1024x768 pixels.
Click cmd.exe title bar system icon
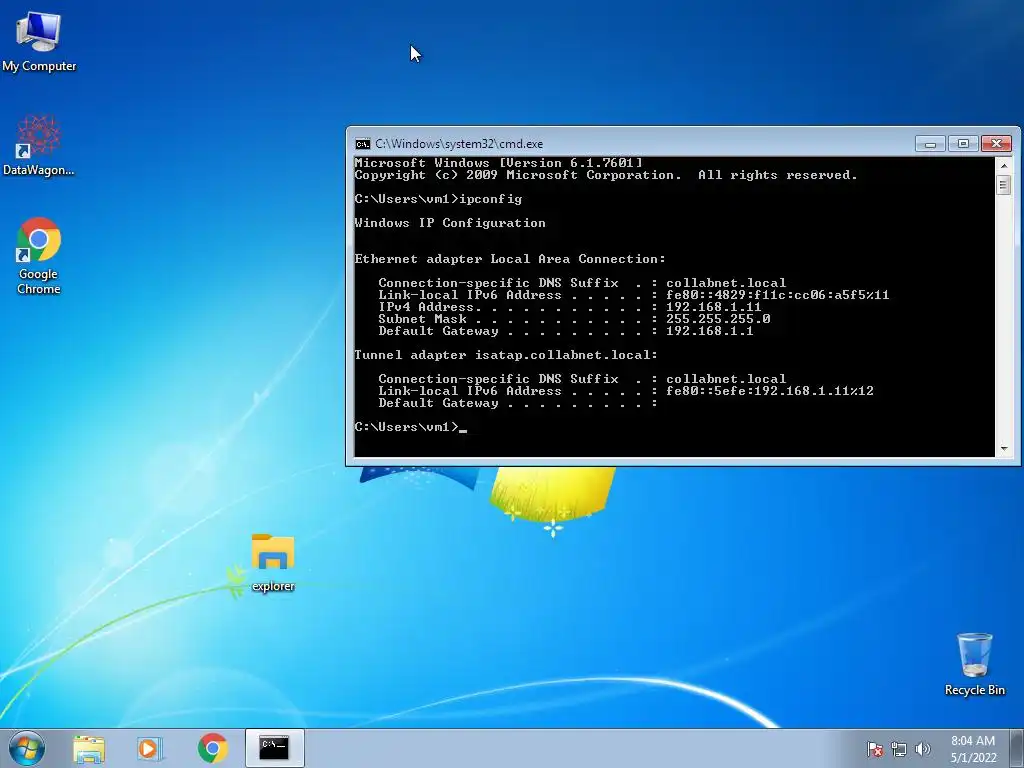pyautogui.click(x=362, y=144)
